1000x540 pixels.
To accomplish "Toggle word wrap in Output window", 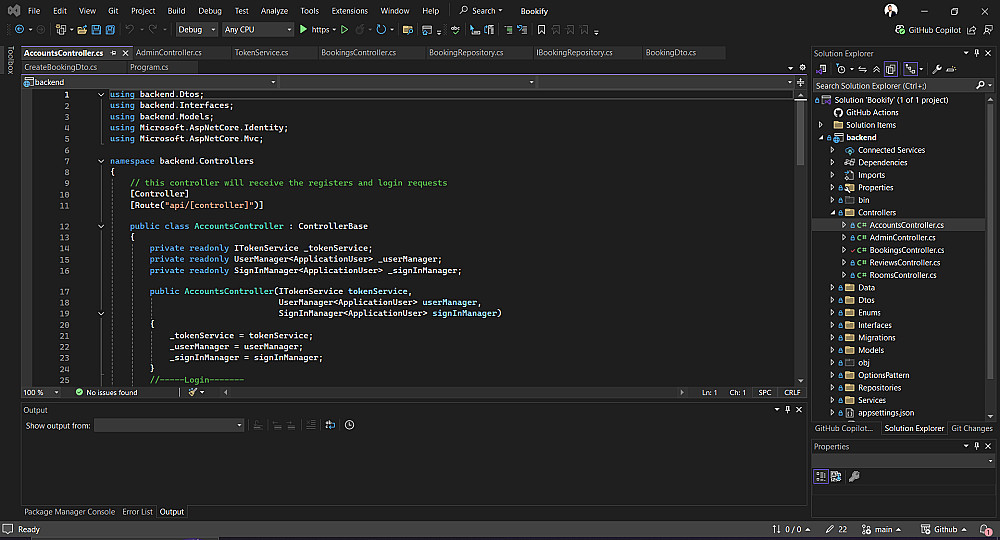I will coord(329,425).
